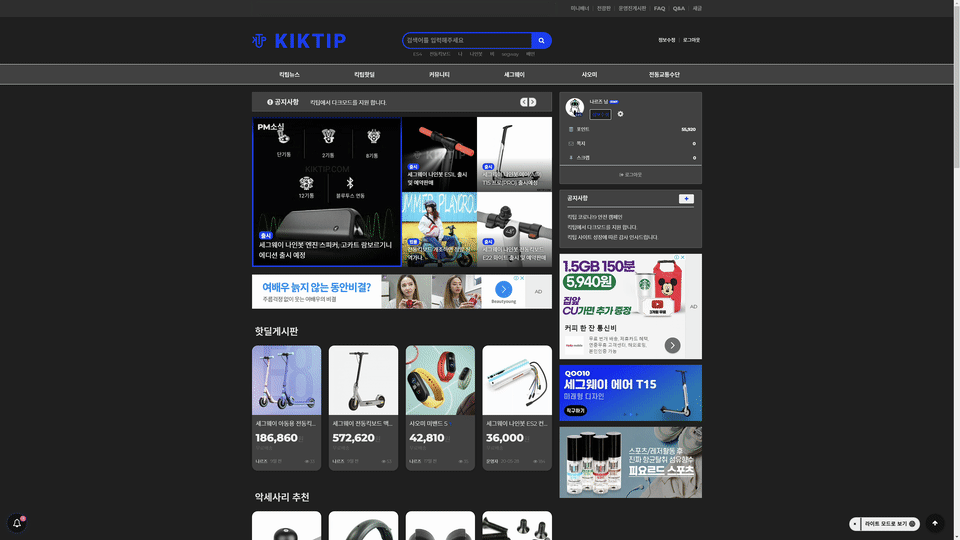960x540 pixels.
Task: Close the 1.5GB mobile plan ad
Action: click(x=683, y=258)
